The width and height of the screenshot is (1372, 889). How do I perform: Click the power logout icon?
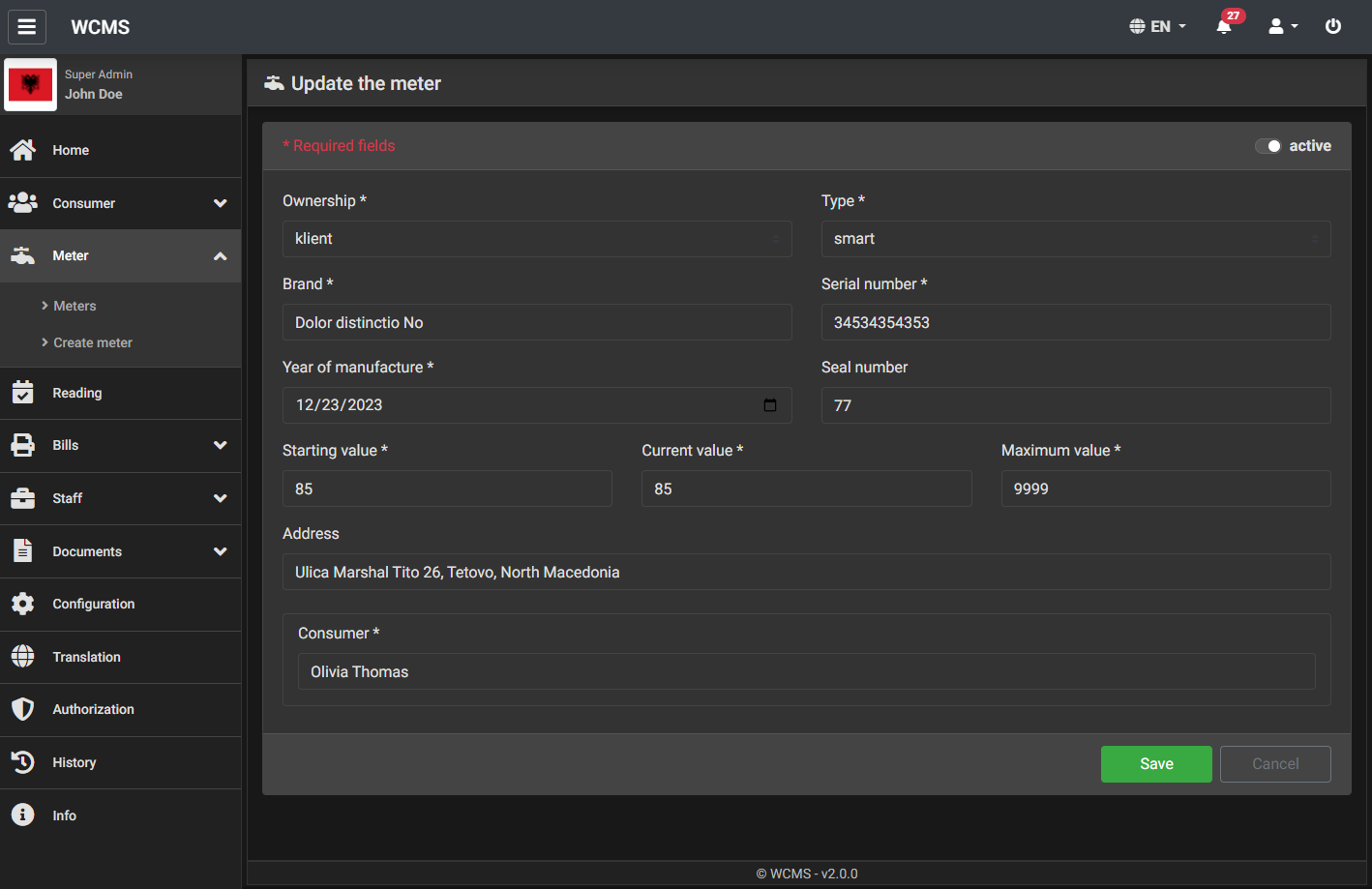(x=1333, y=27)
